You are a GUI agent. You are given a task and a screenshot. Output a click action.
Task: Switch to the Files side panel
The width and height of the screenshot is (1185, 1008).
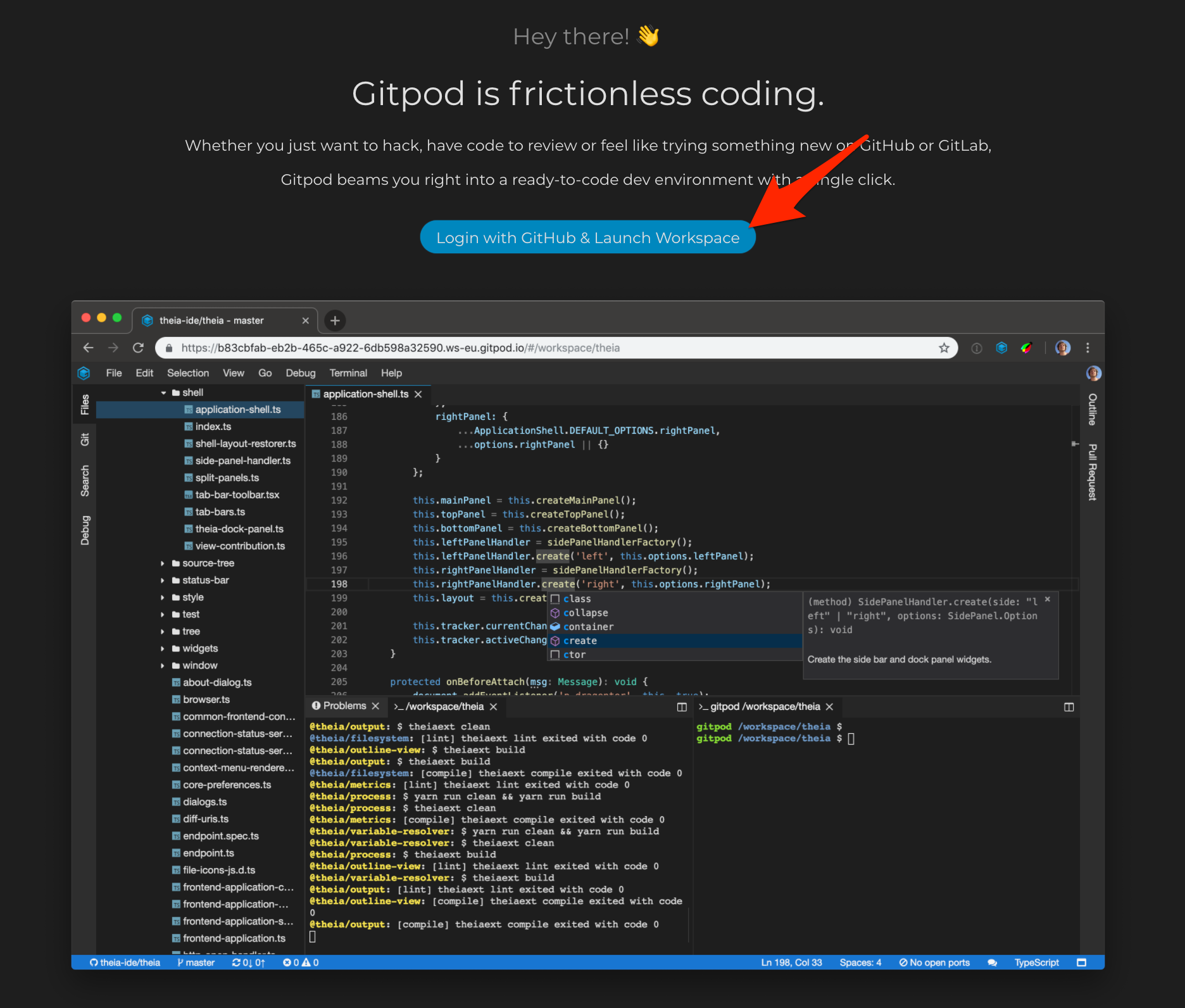(85, 405)
